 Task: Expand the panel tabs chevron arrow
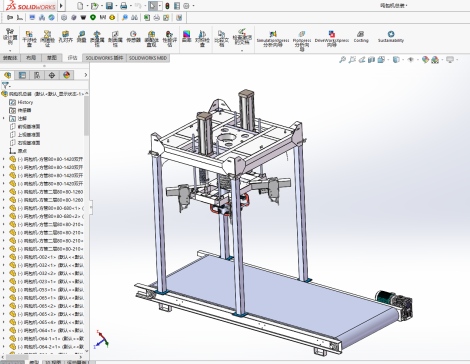[86, 75]
